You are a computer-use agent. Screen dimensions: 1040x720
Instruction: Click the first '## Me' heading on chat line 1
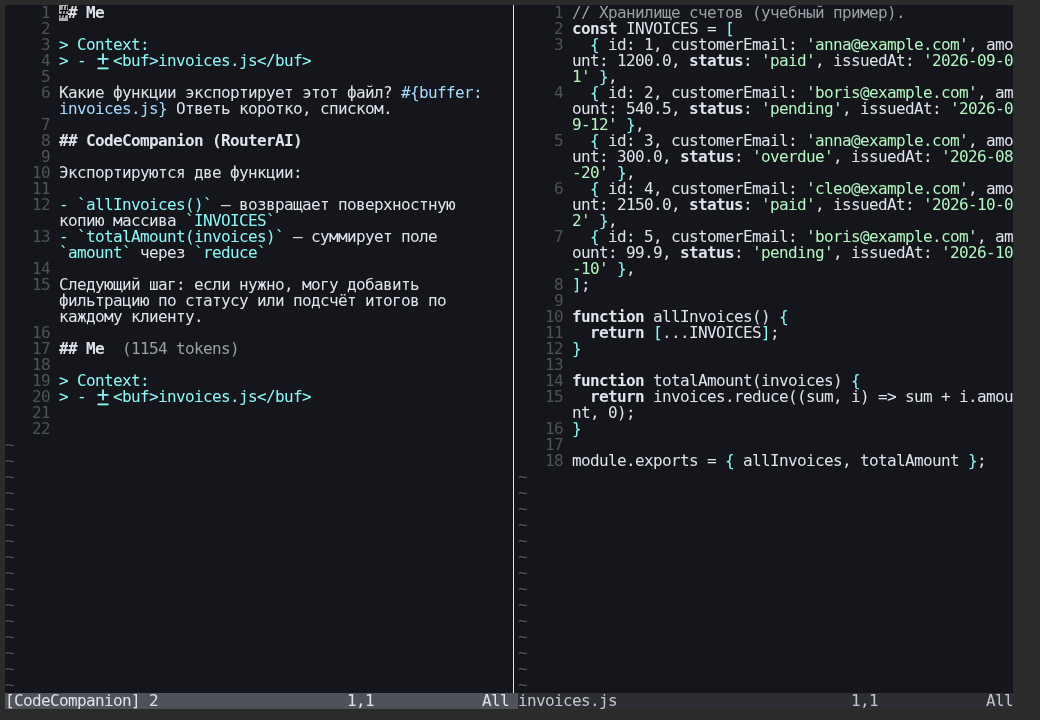[x=82, y=13]
